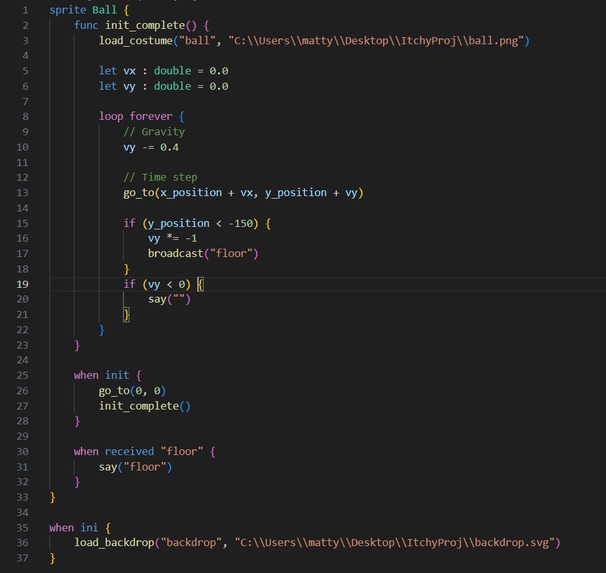Click 'init_complete' in the func declaration
Image resolution: width=606 pixels, height=573 pixels.
click(145, 26)
